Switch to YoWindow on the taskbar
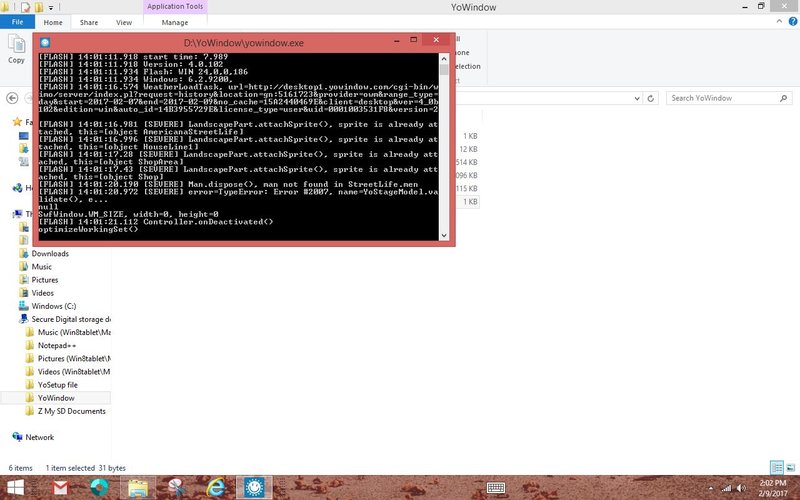 coord(254,488)
